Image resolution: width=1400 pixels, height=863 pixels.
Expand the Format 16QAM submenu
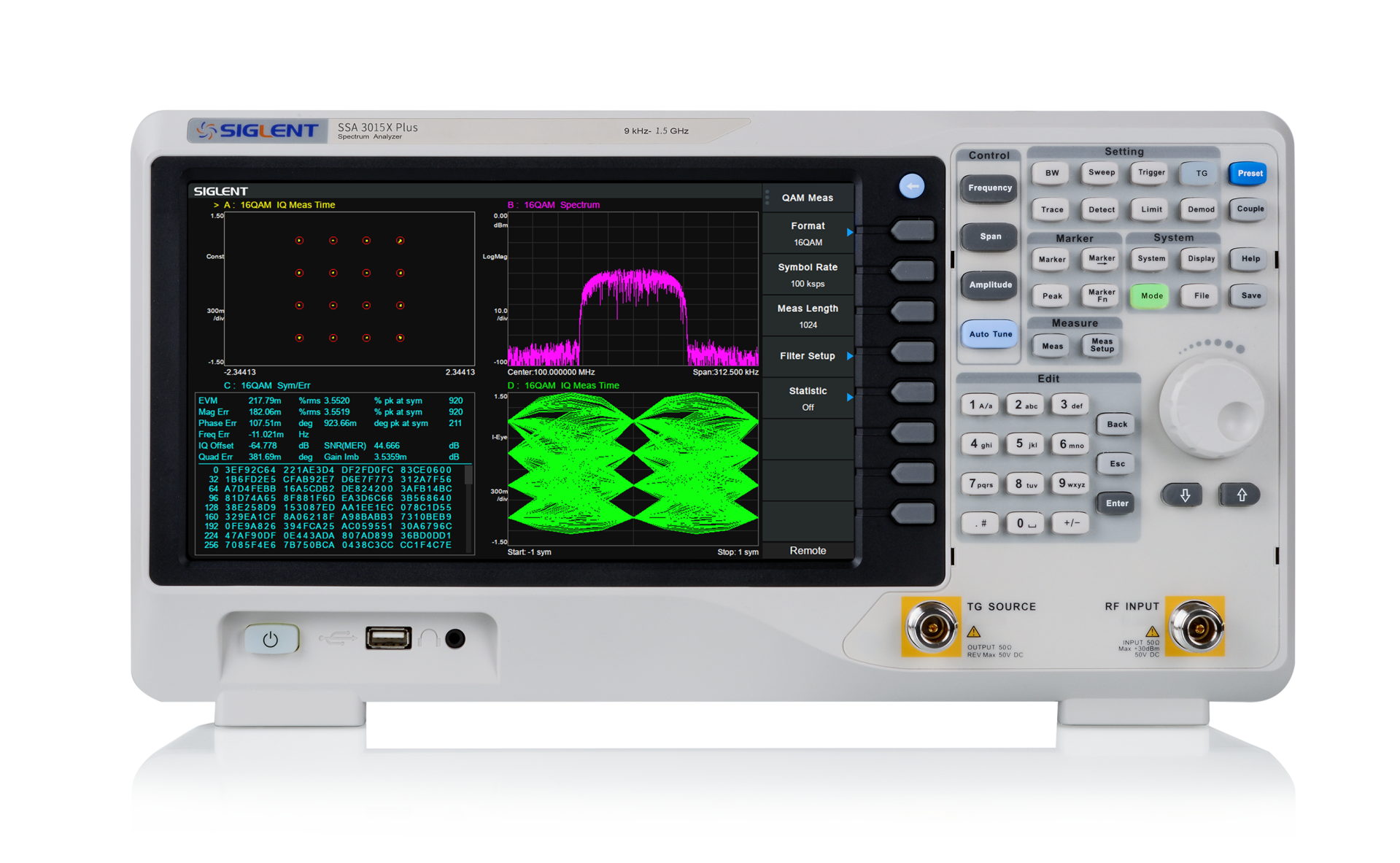click(808, 233)
